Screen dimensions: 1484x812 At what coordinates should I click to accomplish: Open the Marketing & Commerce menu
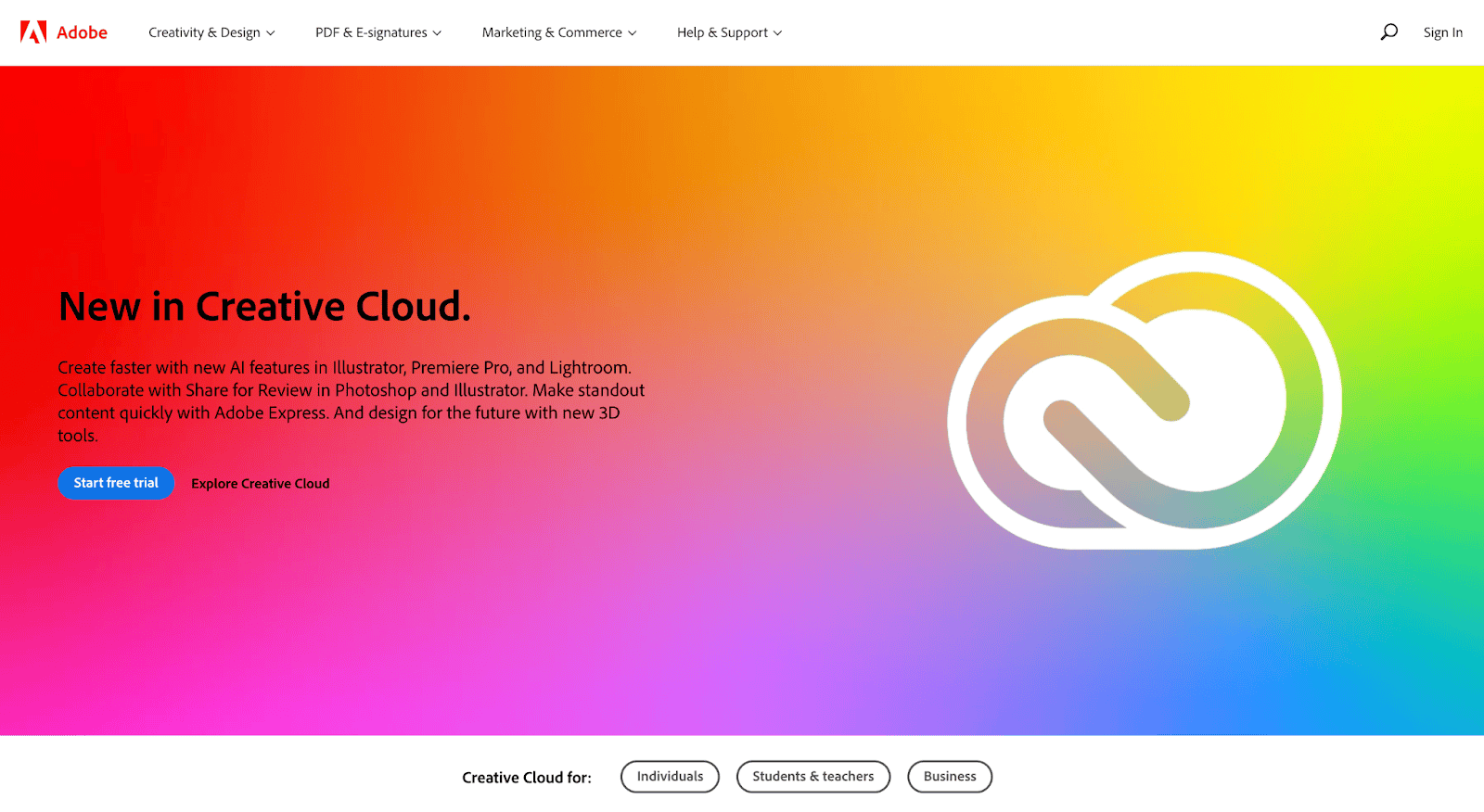559,32
